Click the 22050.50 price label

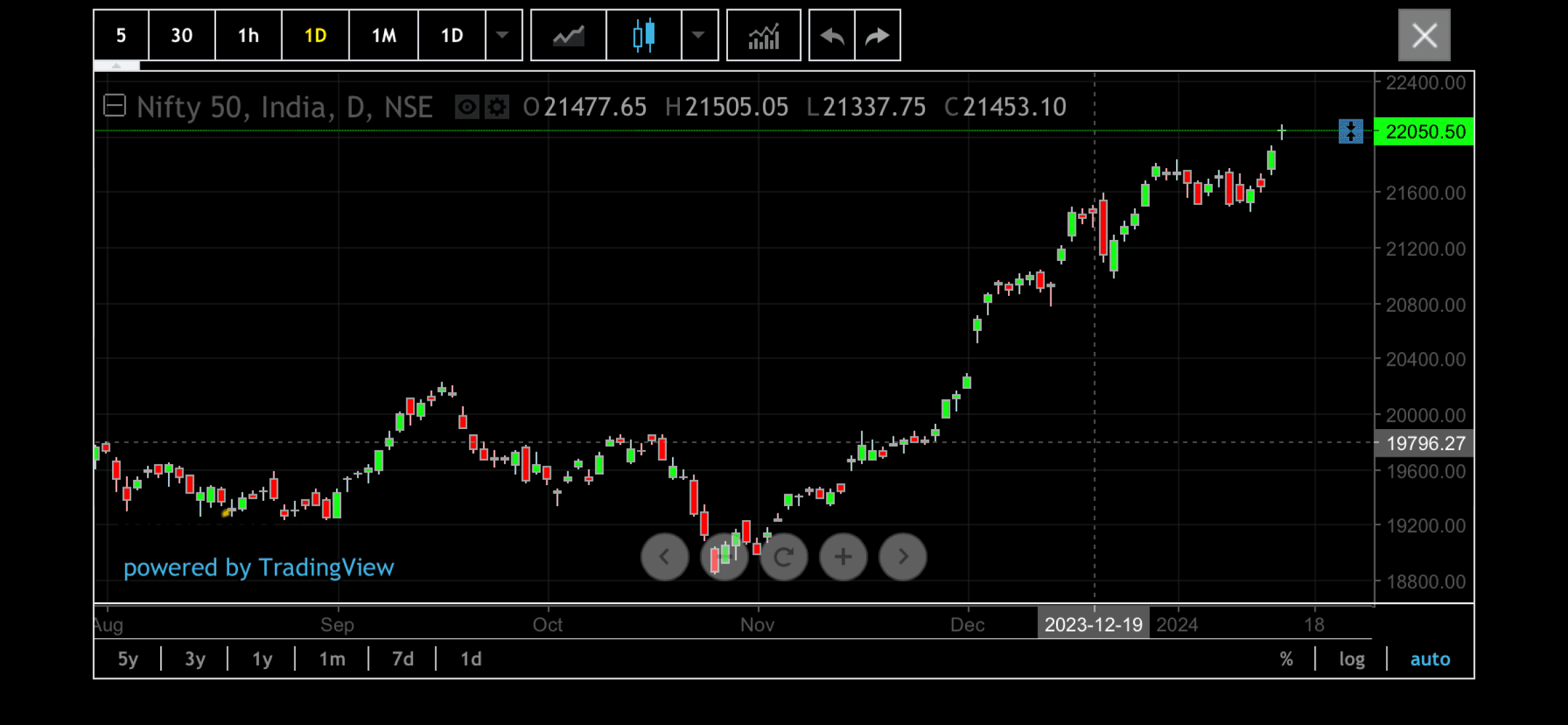point(1425,132)
